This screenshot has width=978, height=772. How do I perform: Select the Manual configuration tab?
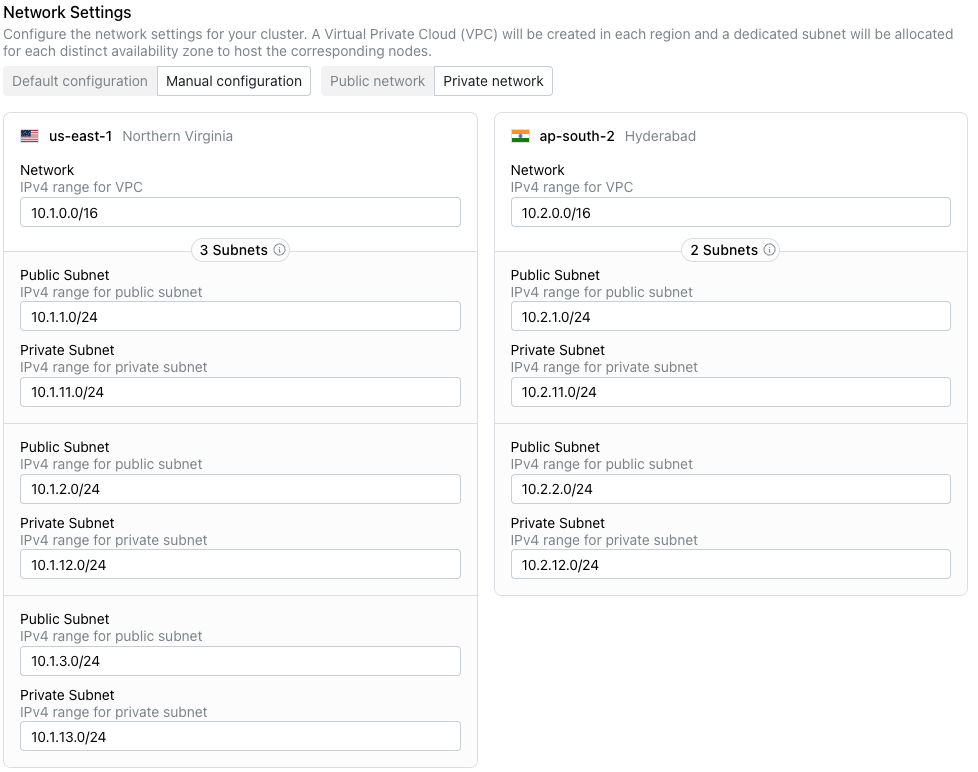(x=233, y=81)
